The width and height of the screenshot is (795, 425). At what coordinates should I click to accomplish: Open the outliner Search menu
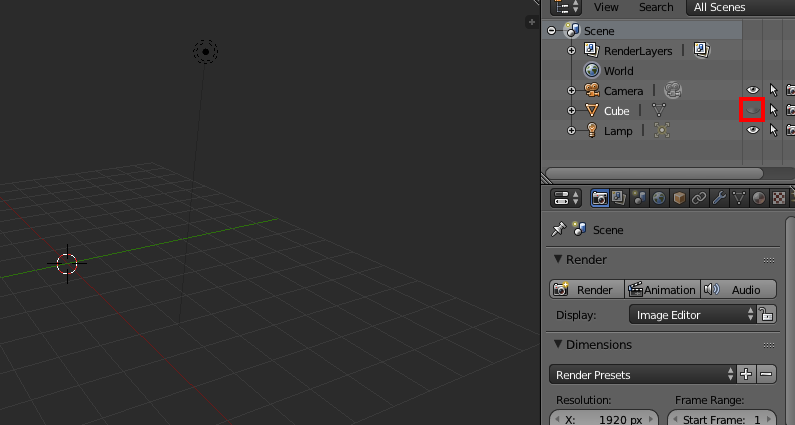click(656, 7)
